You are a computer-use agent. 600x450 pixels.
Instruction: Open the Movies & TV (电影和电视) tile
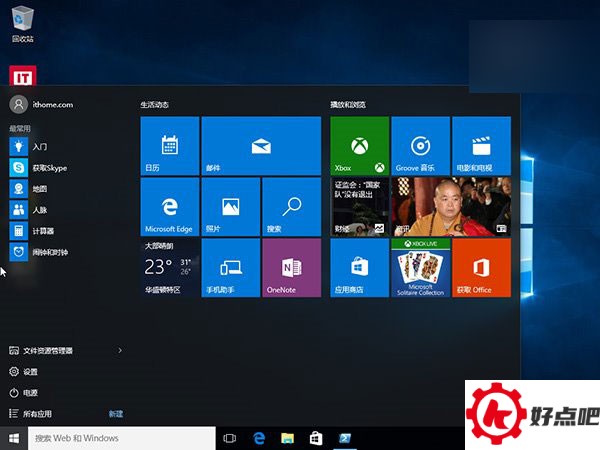click(x=481, y=146)
